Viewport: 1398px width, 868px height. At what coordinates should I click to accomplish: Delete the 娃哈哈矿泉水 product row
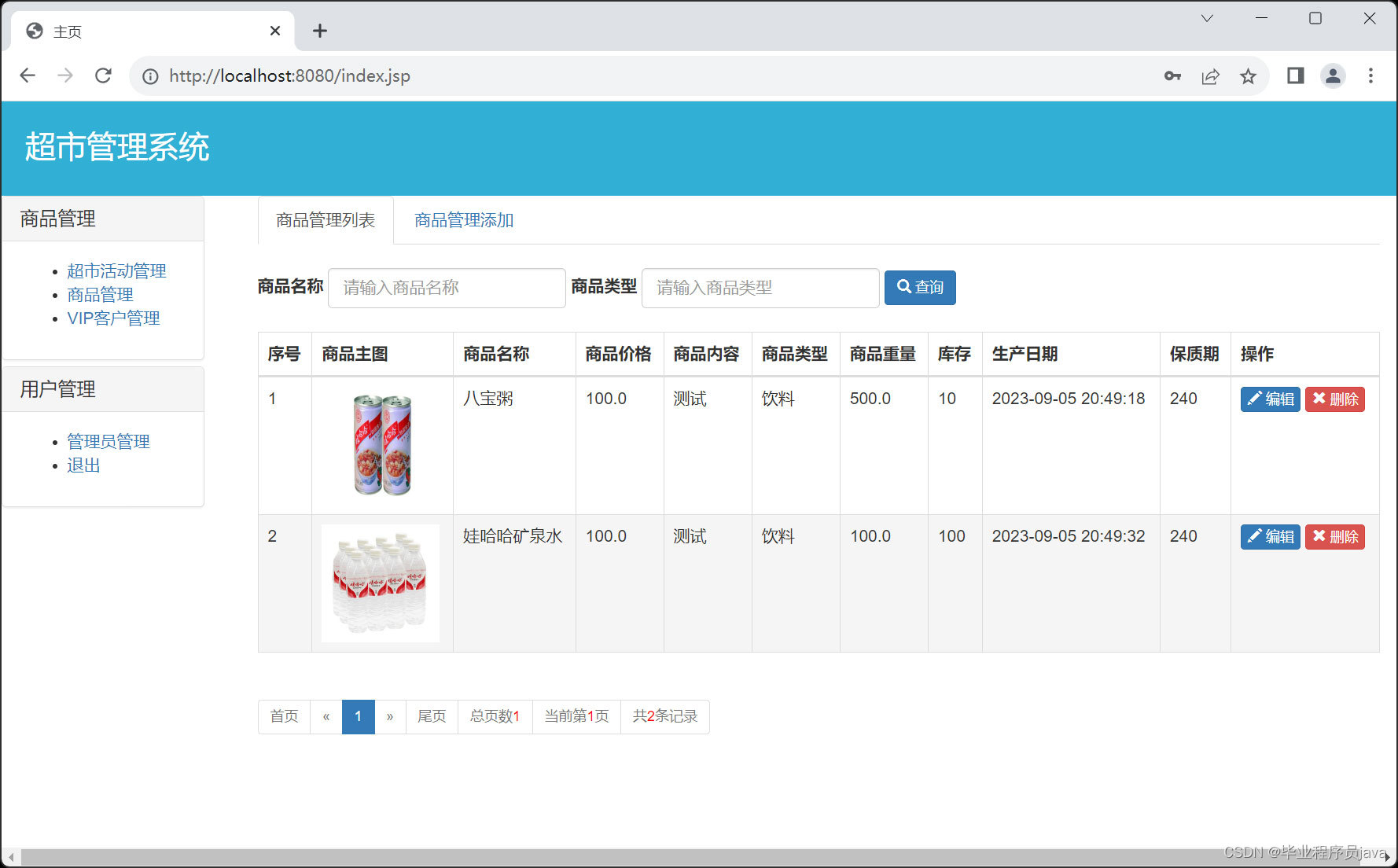pos(1334,537)
